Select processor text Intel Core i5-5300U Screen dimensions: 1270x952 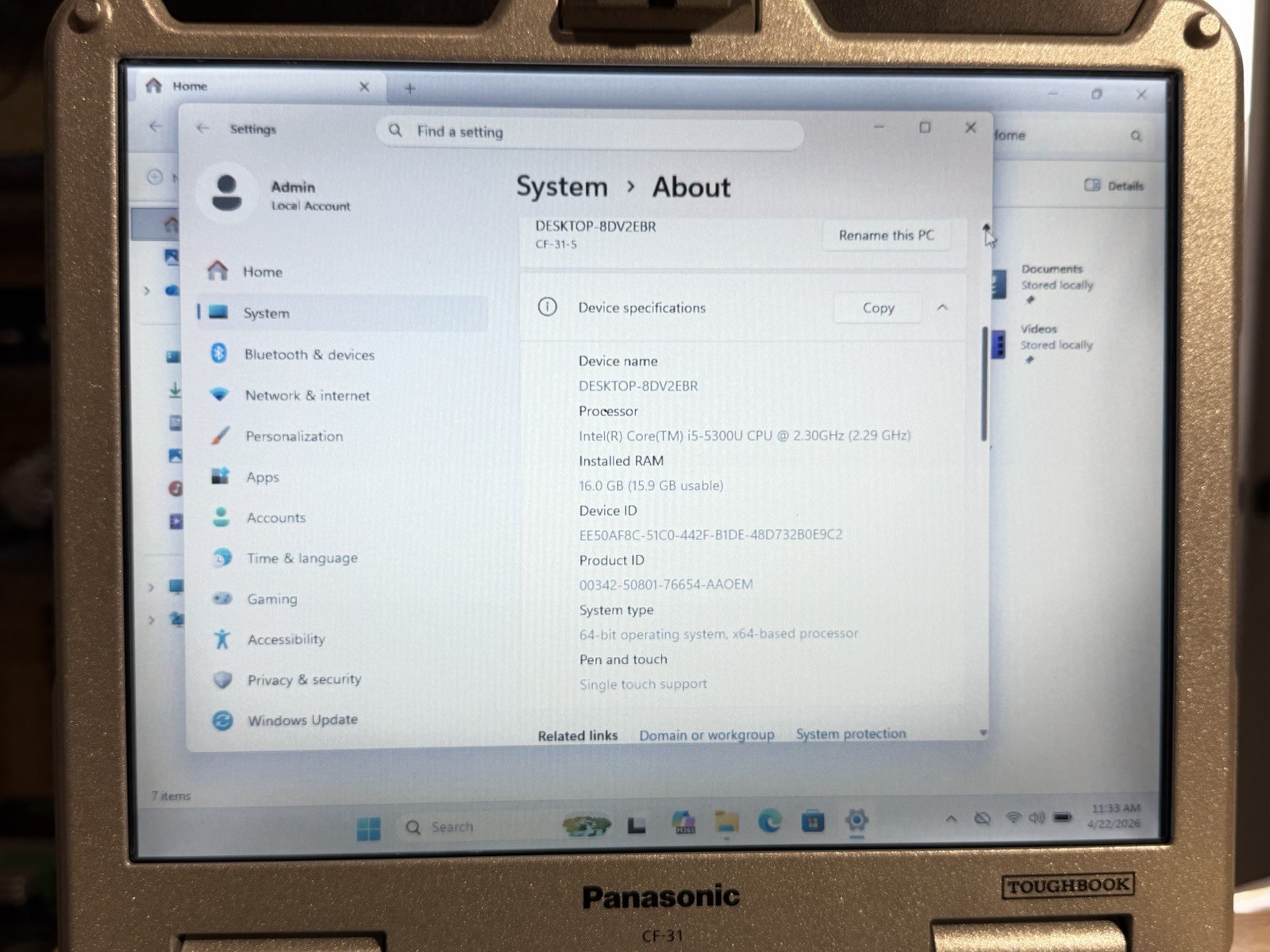[745, 436]
